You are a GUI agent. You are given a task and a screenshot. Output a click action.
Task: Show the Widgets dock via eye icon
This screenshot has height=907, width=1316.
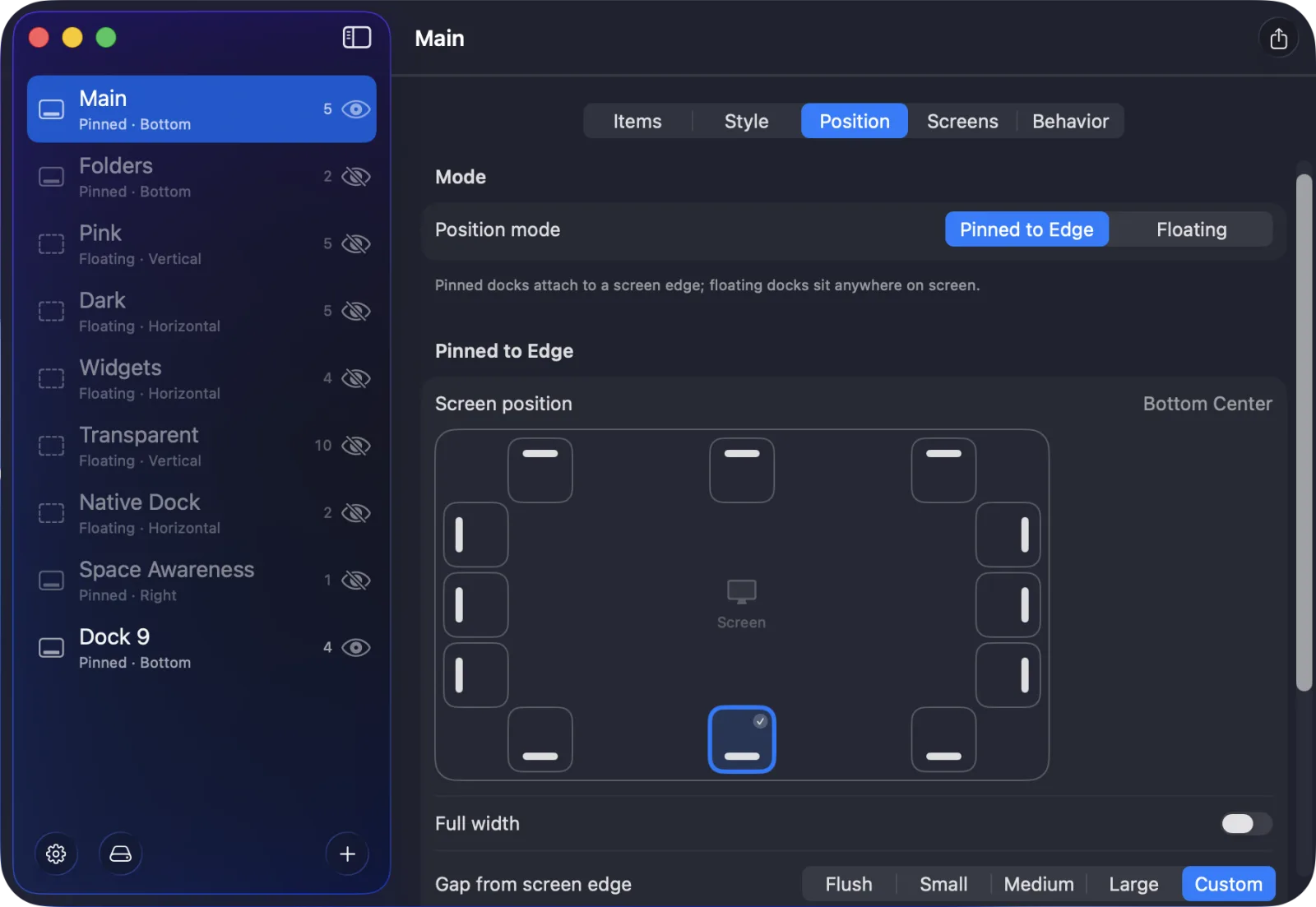pos(356,378)
